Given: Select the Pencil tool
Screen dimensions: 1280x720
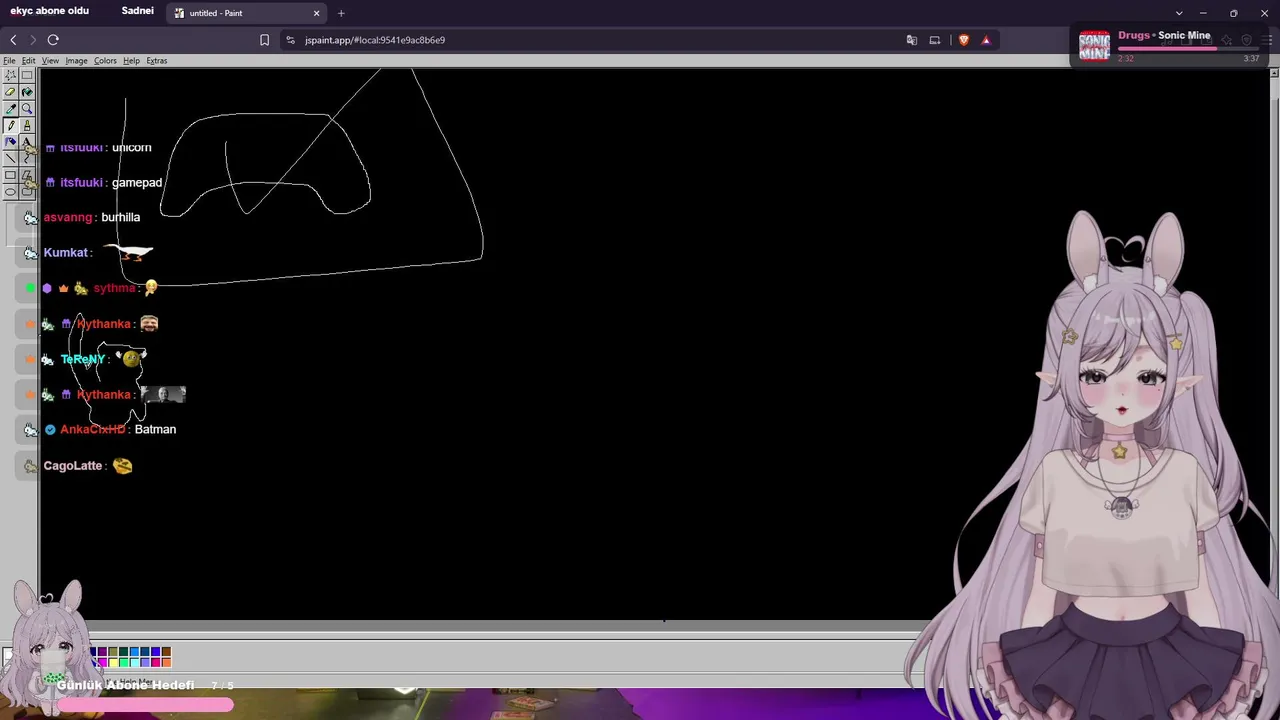Looking at the screenshot, I should click(x=10, y=125).
